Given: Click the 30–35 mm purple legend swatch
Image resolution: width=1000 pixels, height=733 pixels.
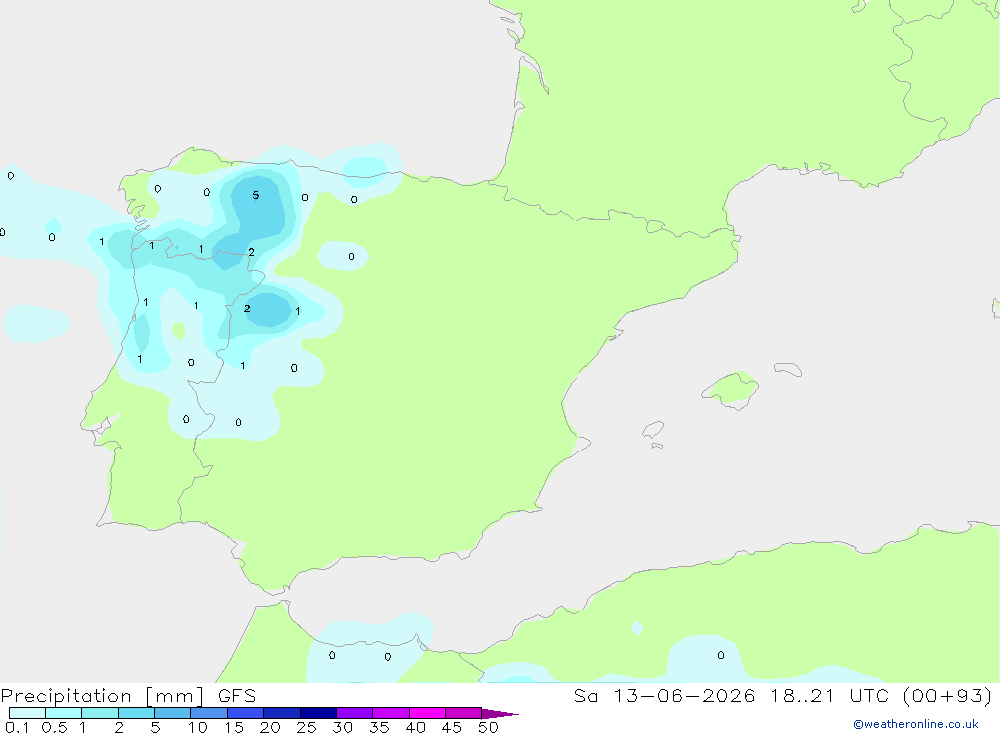Looking at the screenshot, I should click(x=355, y=713).
